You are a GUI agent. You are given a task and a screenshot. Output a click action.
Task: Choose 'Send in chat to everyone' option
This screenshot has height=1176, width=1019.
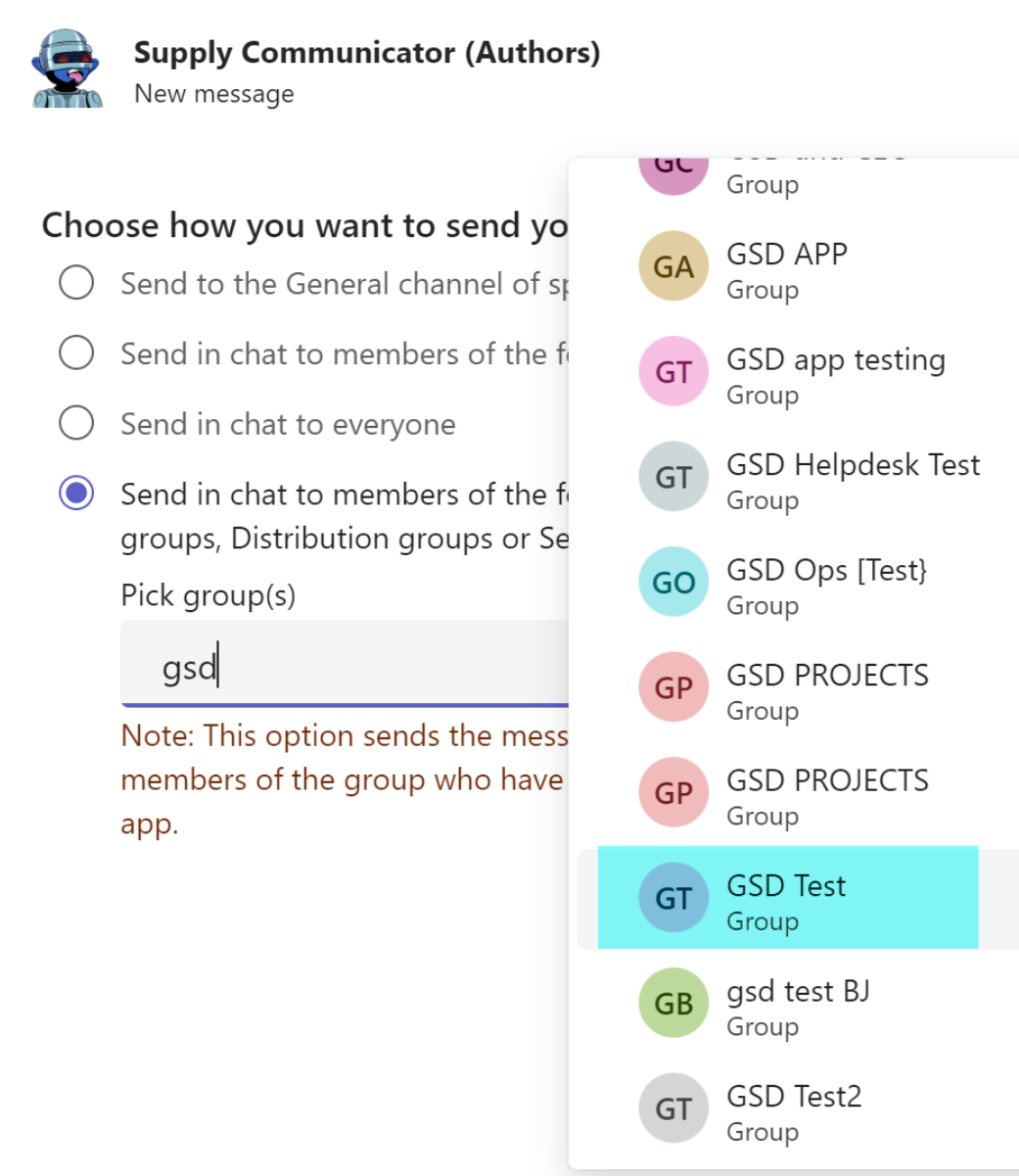pos(75,423)
